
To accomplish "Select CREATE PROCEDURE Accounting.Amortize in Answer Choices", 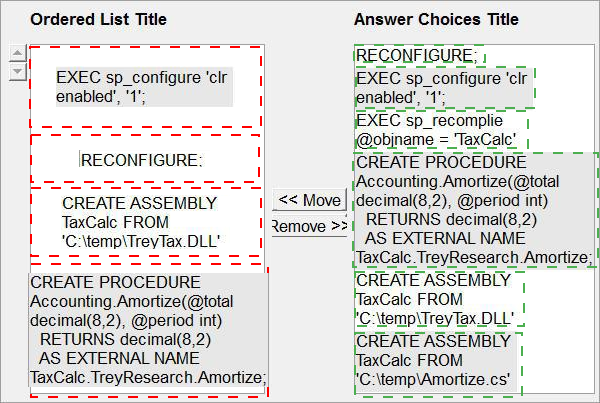I will [476, 210].
